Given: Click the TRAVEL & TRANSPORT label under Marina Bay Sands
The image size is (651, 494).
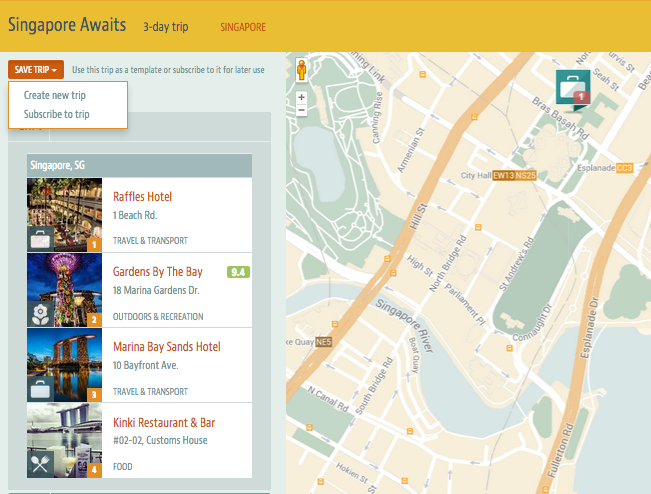Looking at the screenshot, I should coord(150,391).
